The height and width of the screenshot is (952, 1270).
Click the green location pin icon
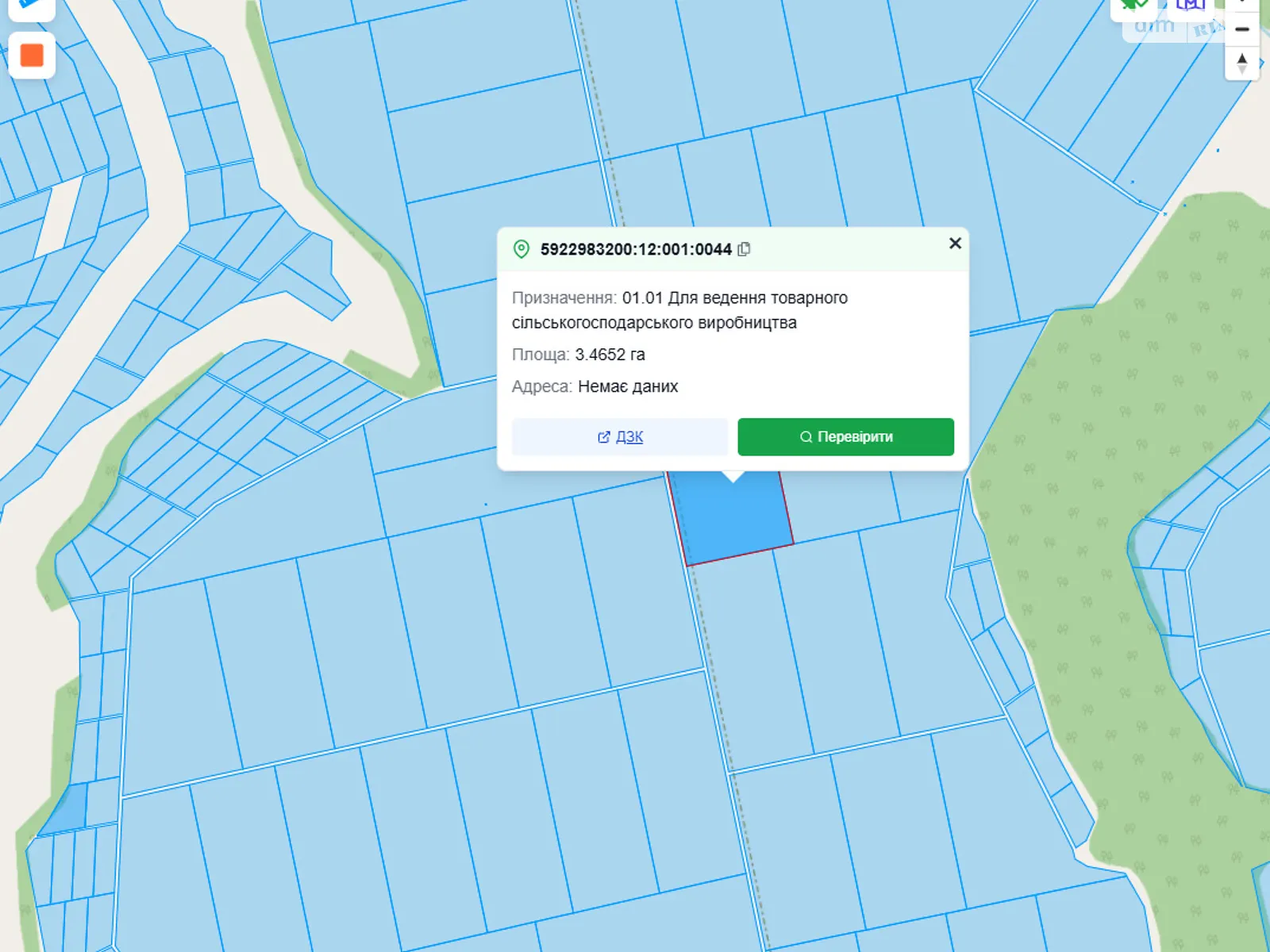point(521,249)
